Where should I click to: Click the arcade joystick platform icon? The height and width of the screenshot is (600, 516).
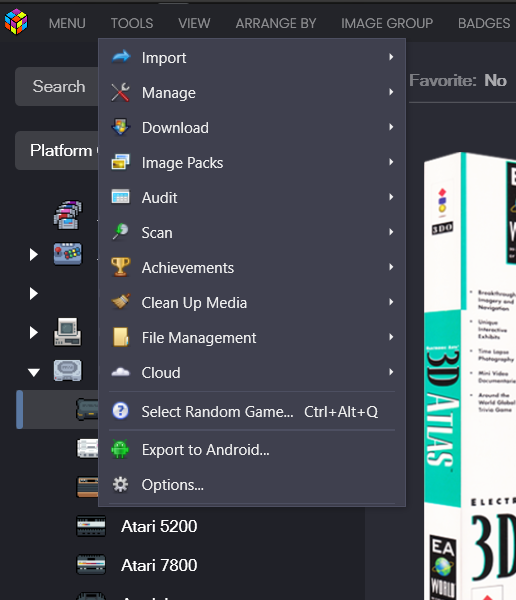(68, 254)
